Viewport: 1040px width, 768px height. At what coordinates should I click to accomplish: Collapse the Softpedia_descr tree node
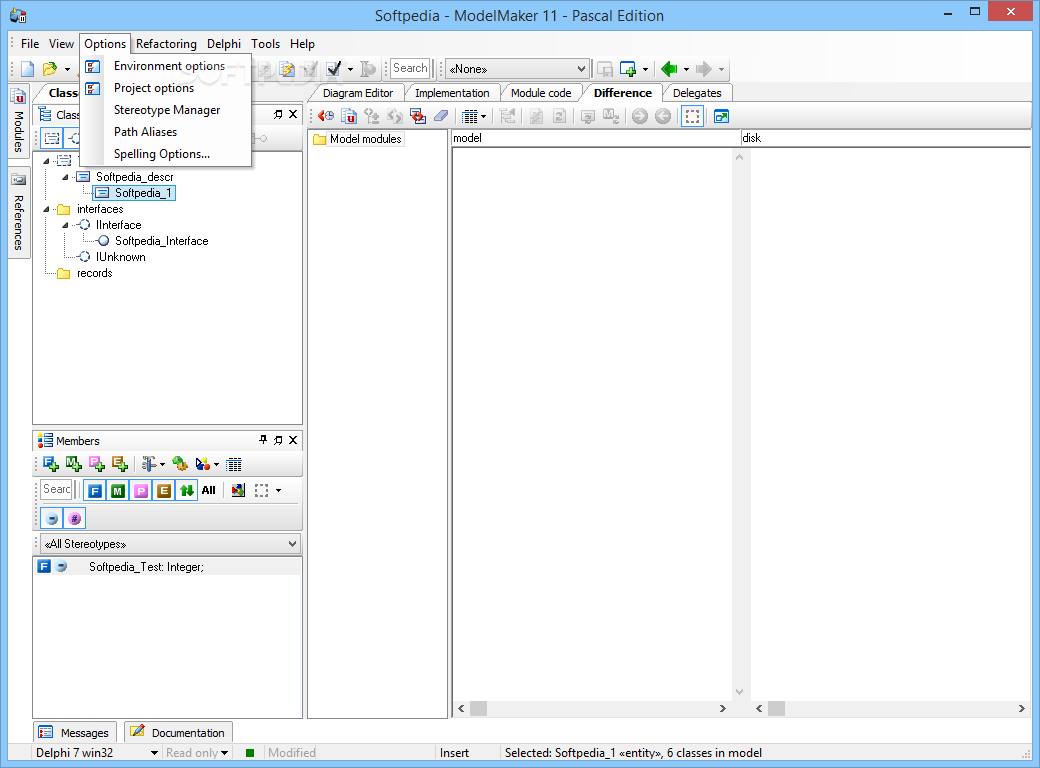coord(65,177)
